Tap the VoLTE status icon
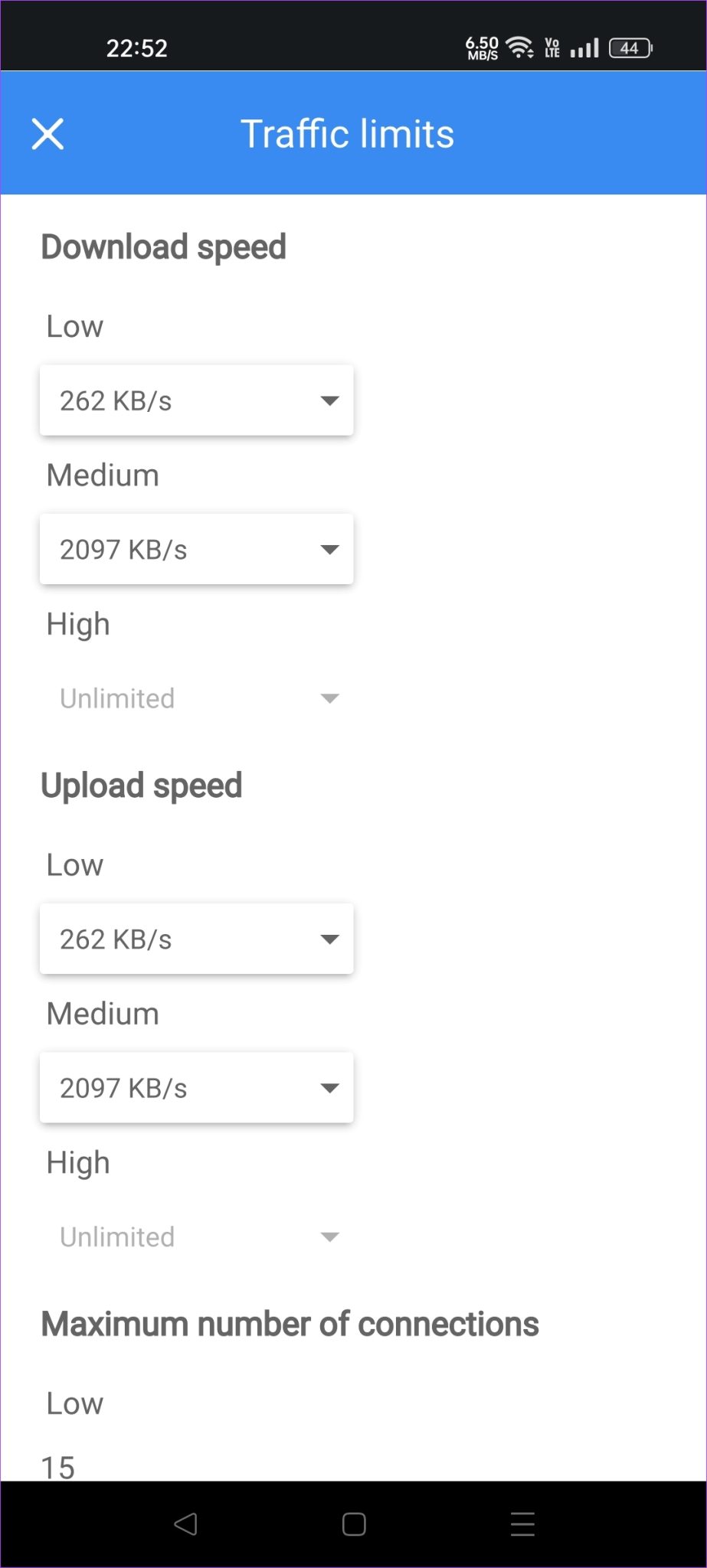The image size is (707, 1568). (x=552, y=47)
